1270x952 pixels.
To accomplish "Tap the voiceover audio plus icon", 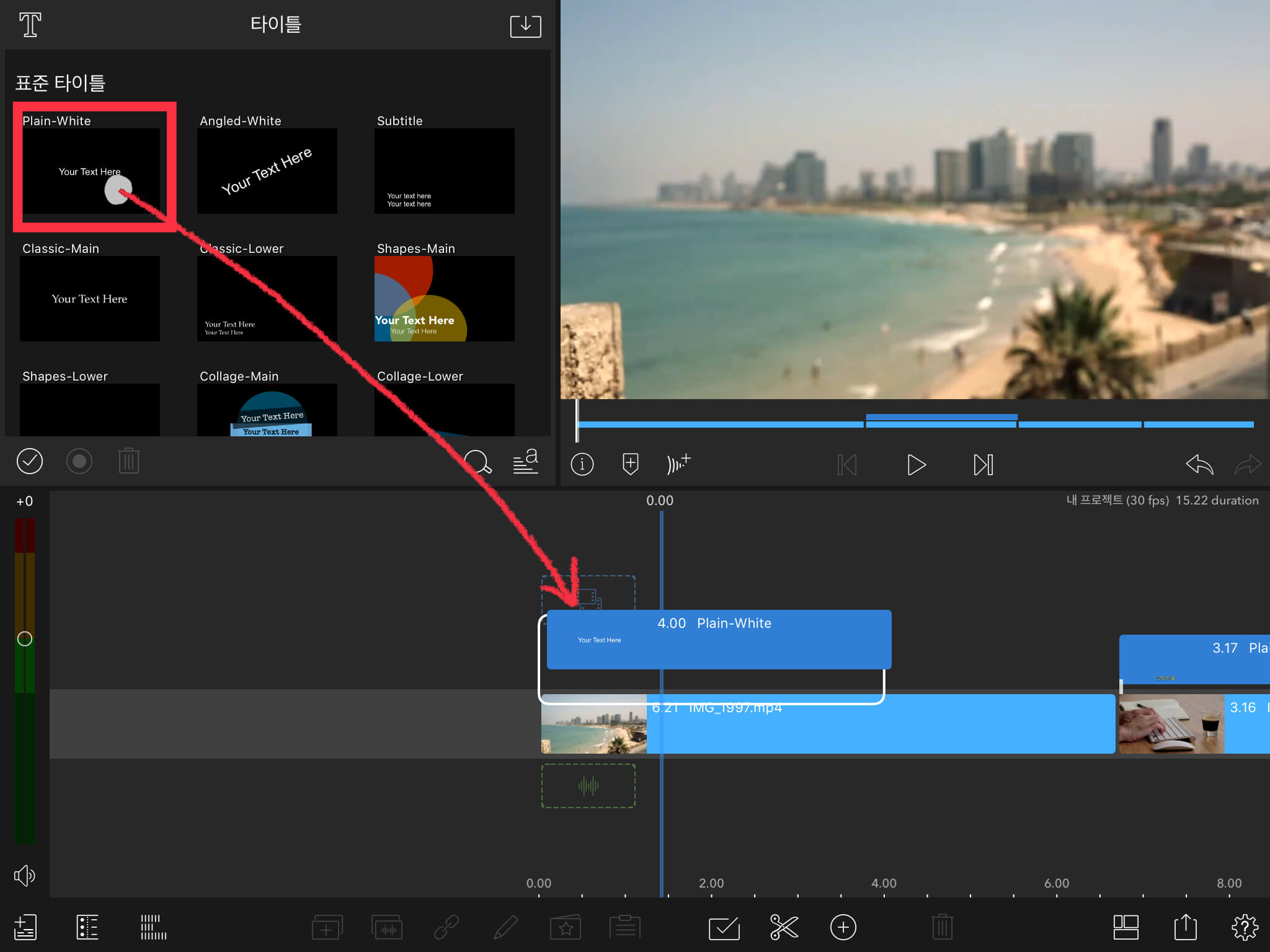I will (x=678, y=464).
